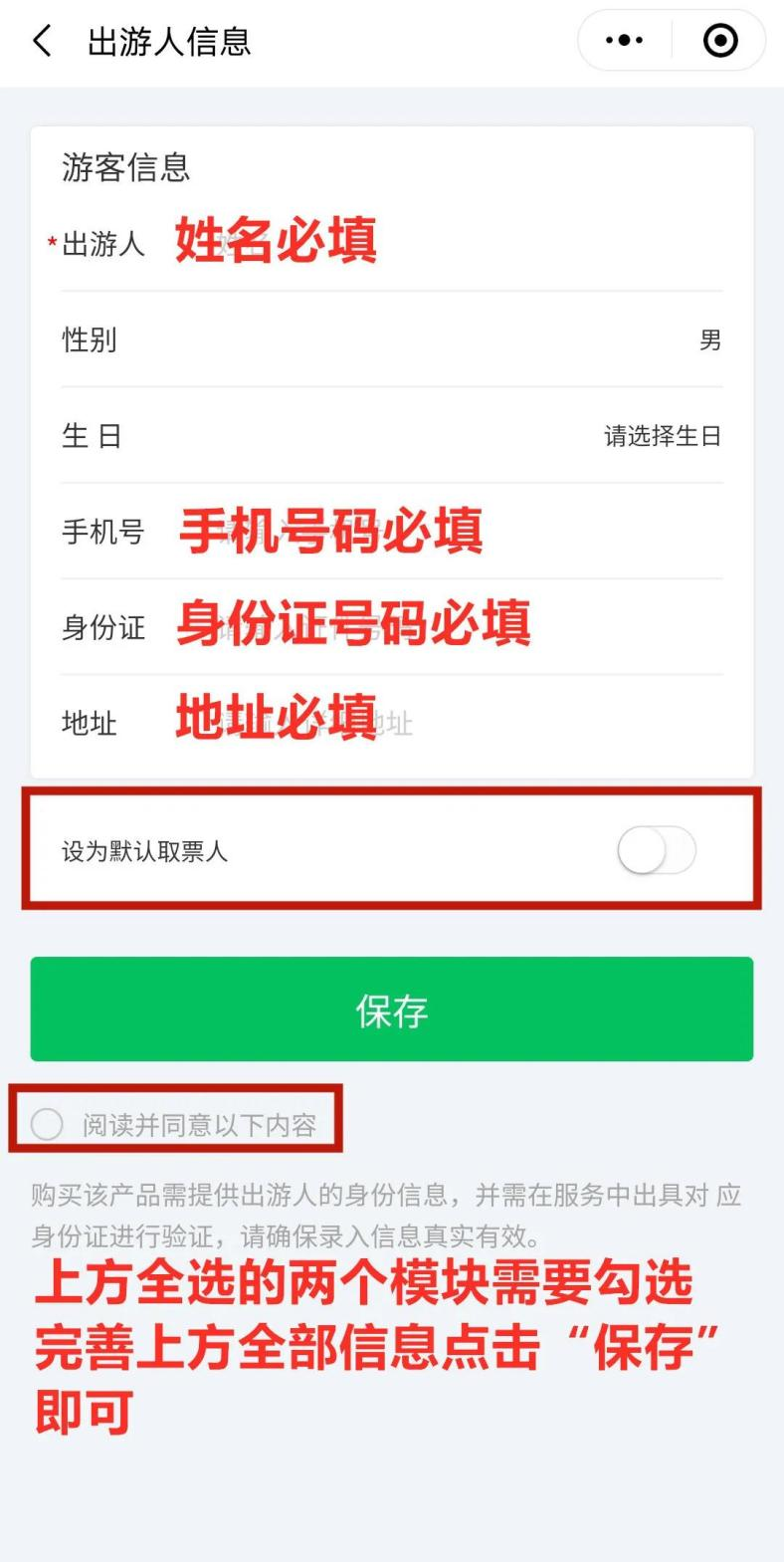Close mini program via circle target icon

(720, 41)
